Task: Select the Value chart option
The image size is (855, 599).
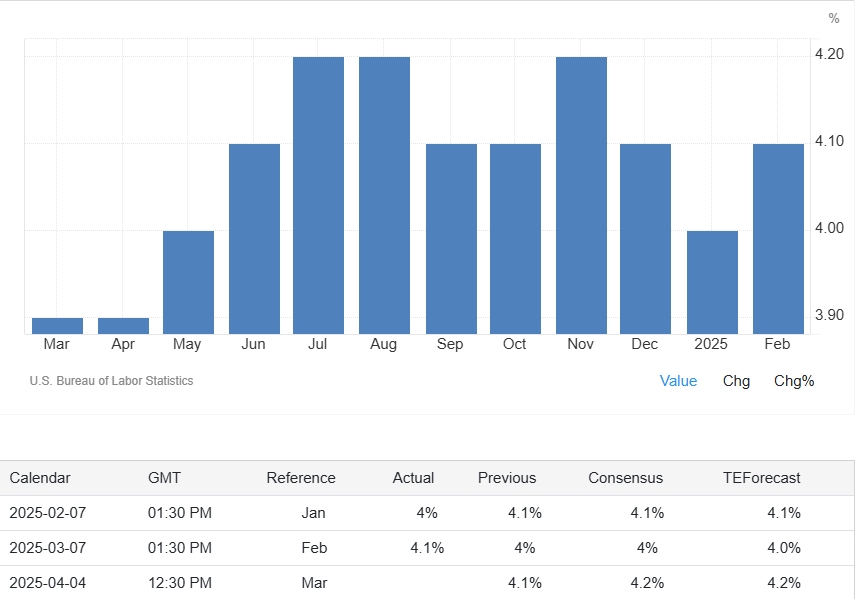Action: click(678, 381)
